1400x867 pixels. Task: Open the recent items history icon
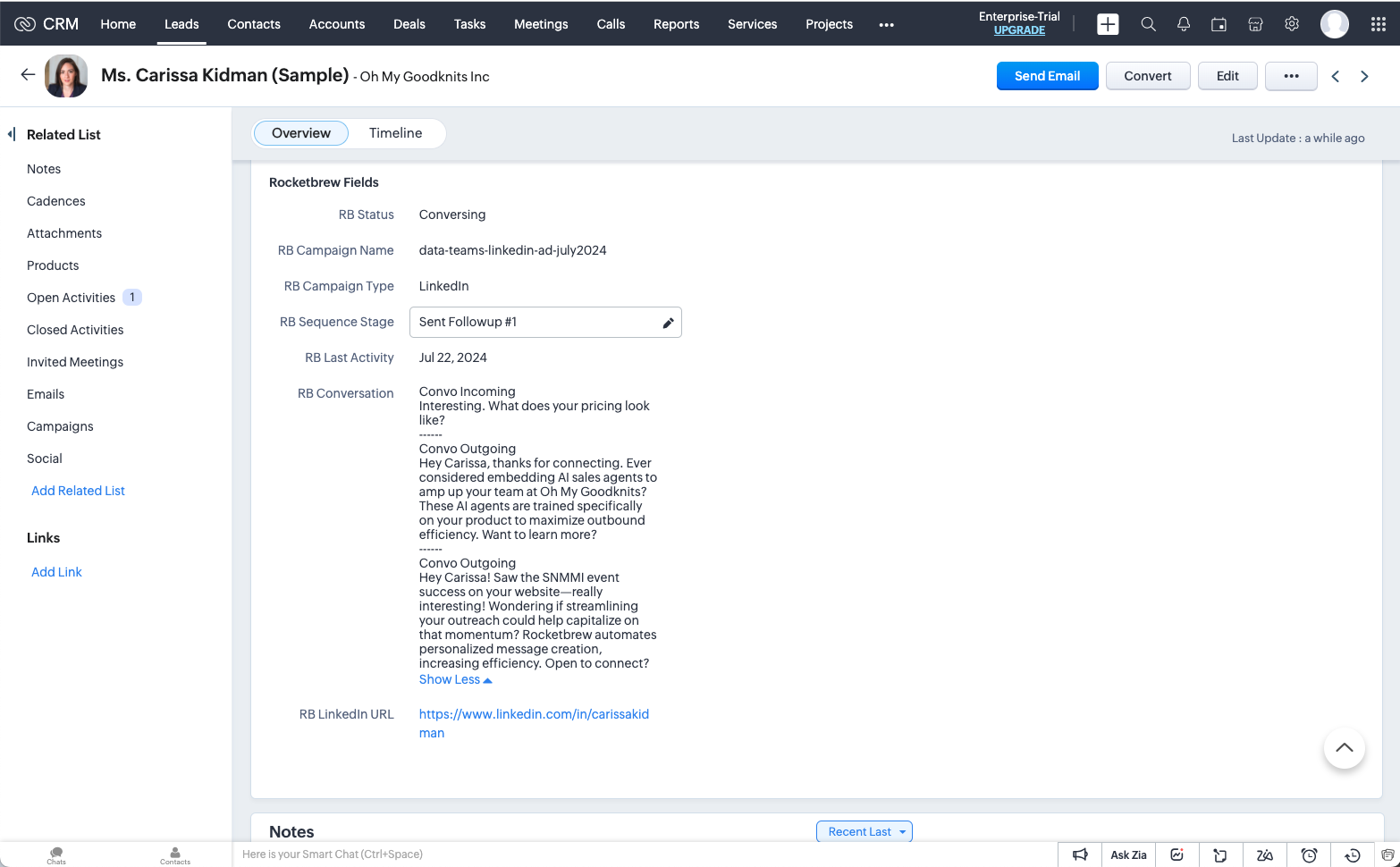[x=1353, y=854]
